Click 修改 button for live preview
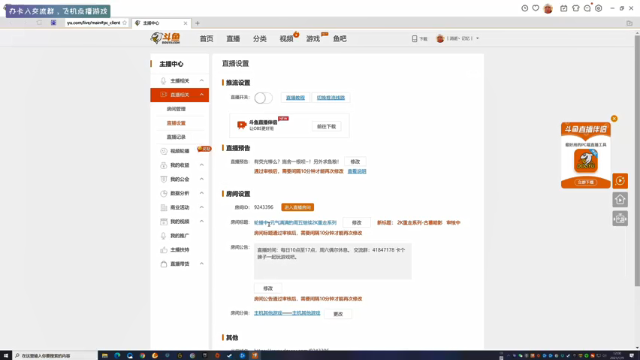 tap(355, 162)
